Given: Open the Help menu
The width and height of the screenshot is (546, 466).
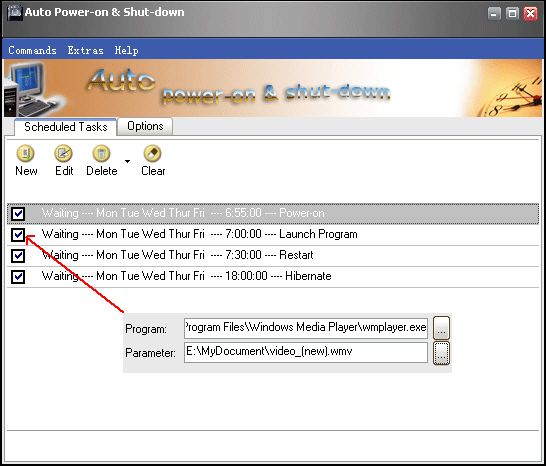Looking at the screenshot, I should 126,50.
